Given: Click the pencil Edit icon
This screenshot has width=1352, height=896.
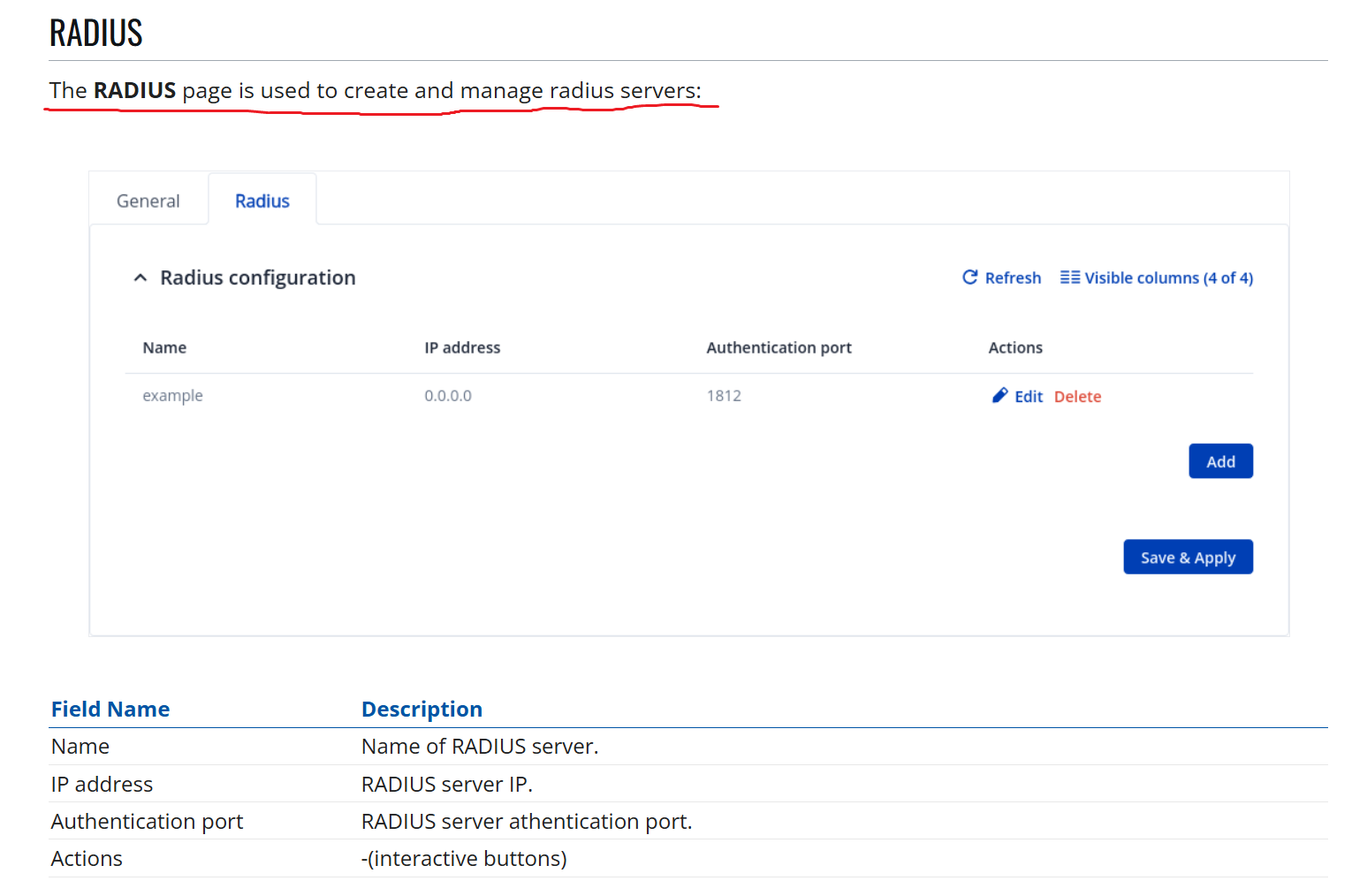Looking at the screenshot, I should [999, 396].
